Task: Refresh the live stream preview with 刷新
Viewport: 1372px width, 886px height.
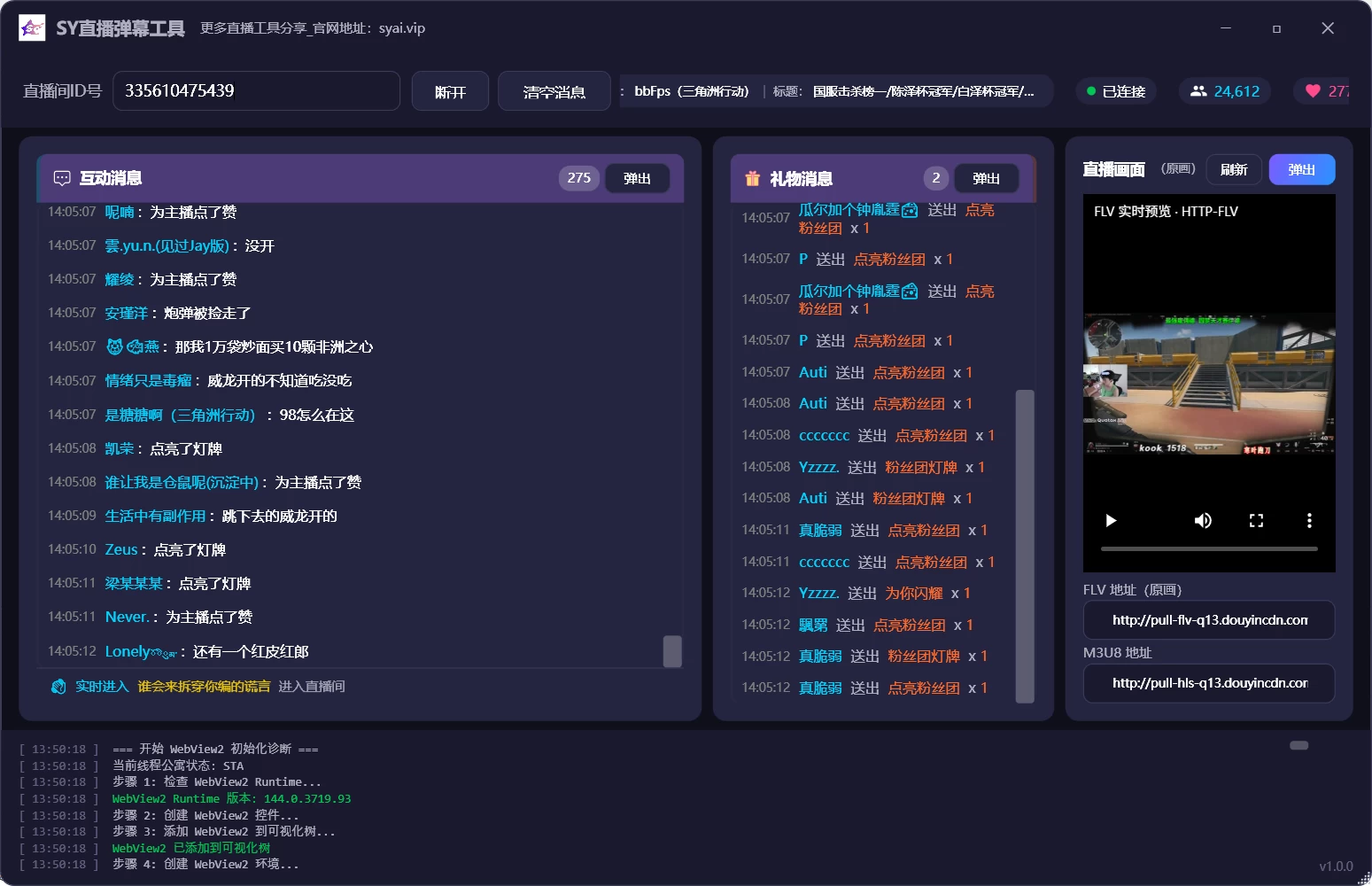Action: [1234, 169]
